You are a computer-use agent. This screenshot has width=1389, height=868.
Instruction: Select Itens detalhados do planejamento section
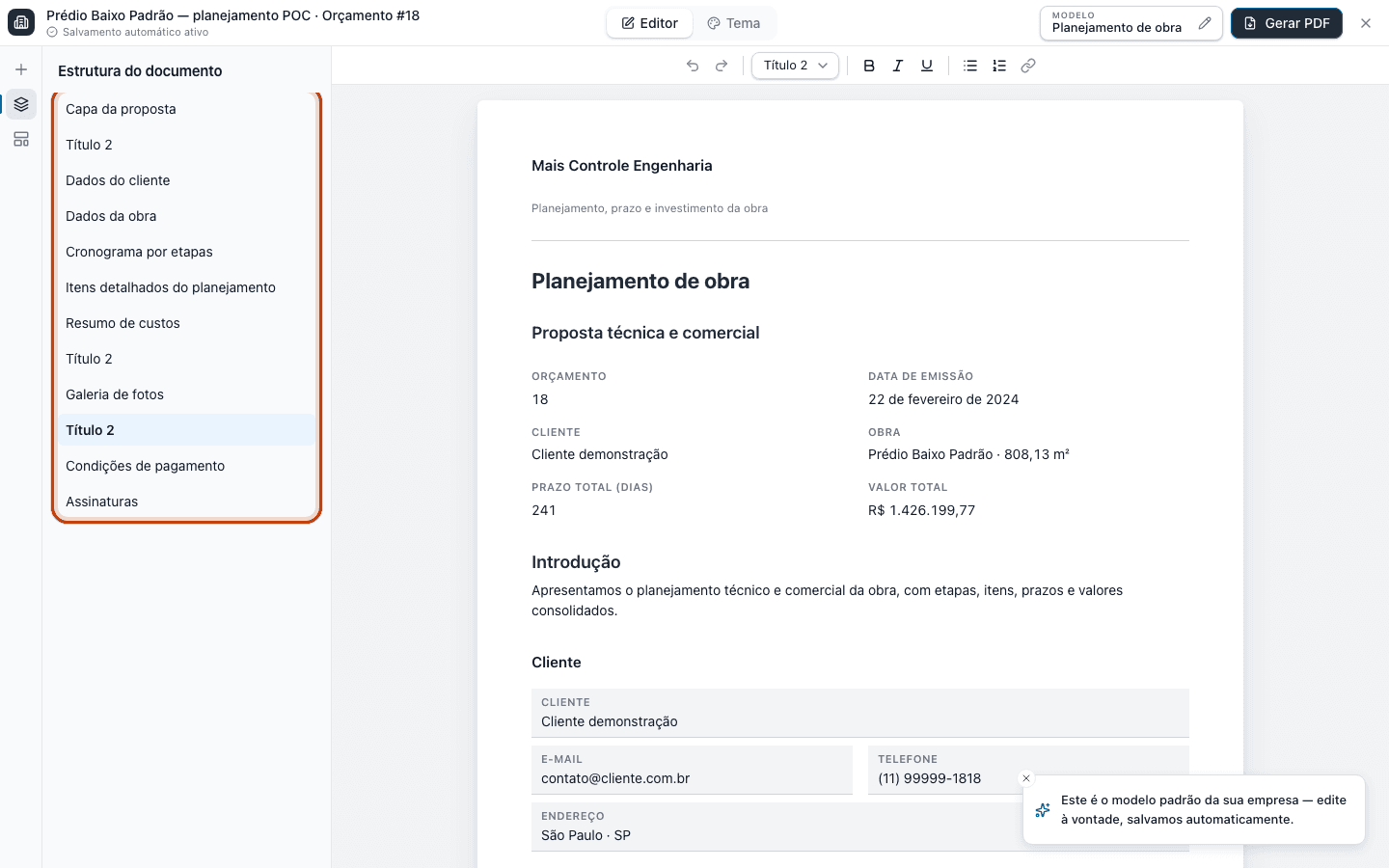coord(186,287)
